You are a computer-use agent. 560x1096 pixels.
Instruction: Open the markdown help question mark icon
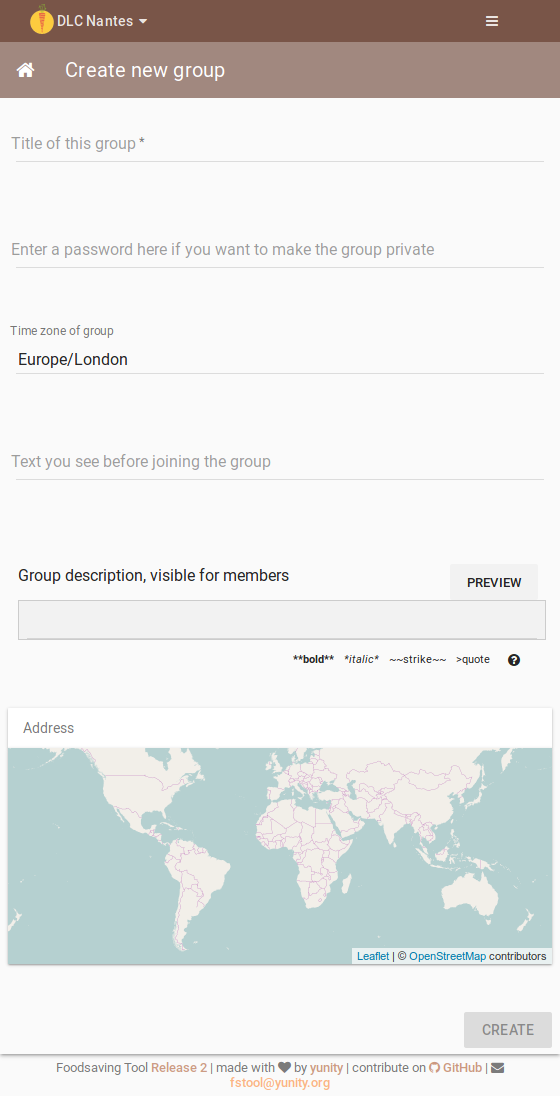(x=514, y=660)
